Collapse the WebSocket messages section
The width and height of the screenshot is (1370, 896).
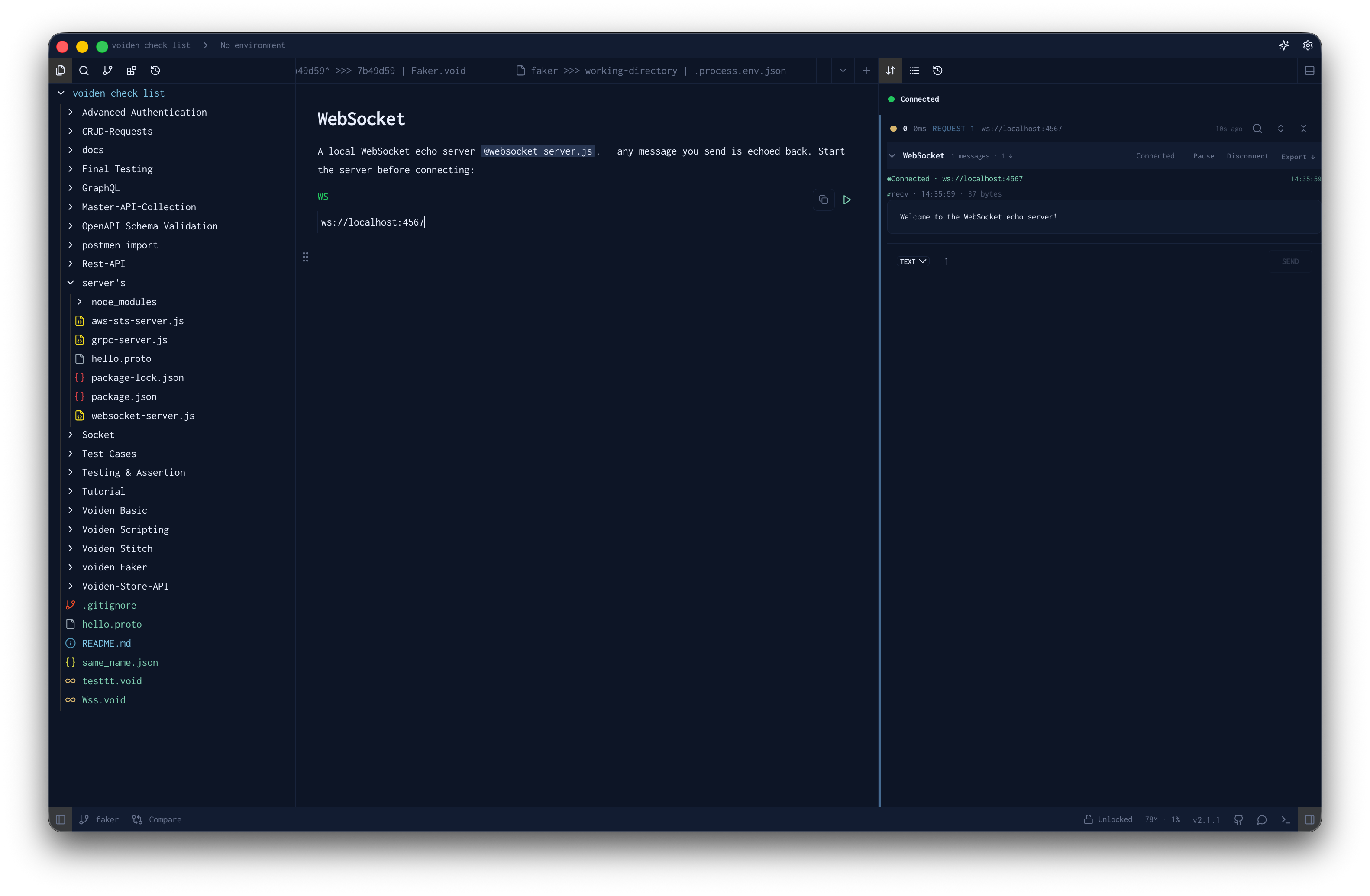click(892, 156)
